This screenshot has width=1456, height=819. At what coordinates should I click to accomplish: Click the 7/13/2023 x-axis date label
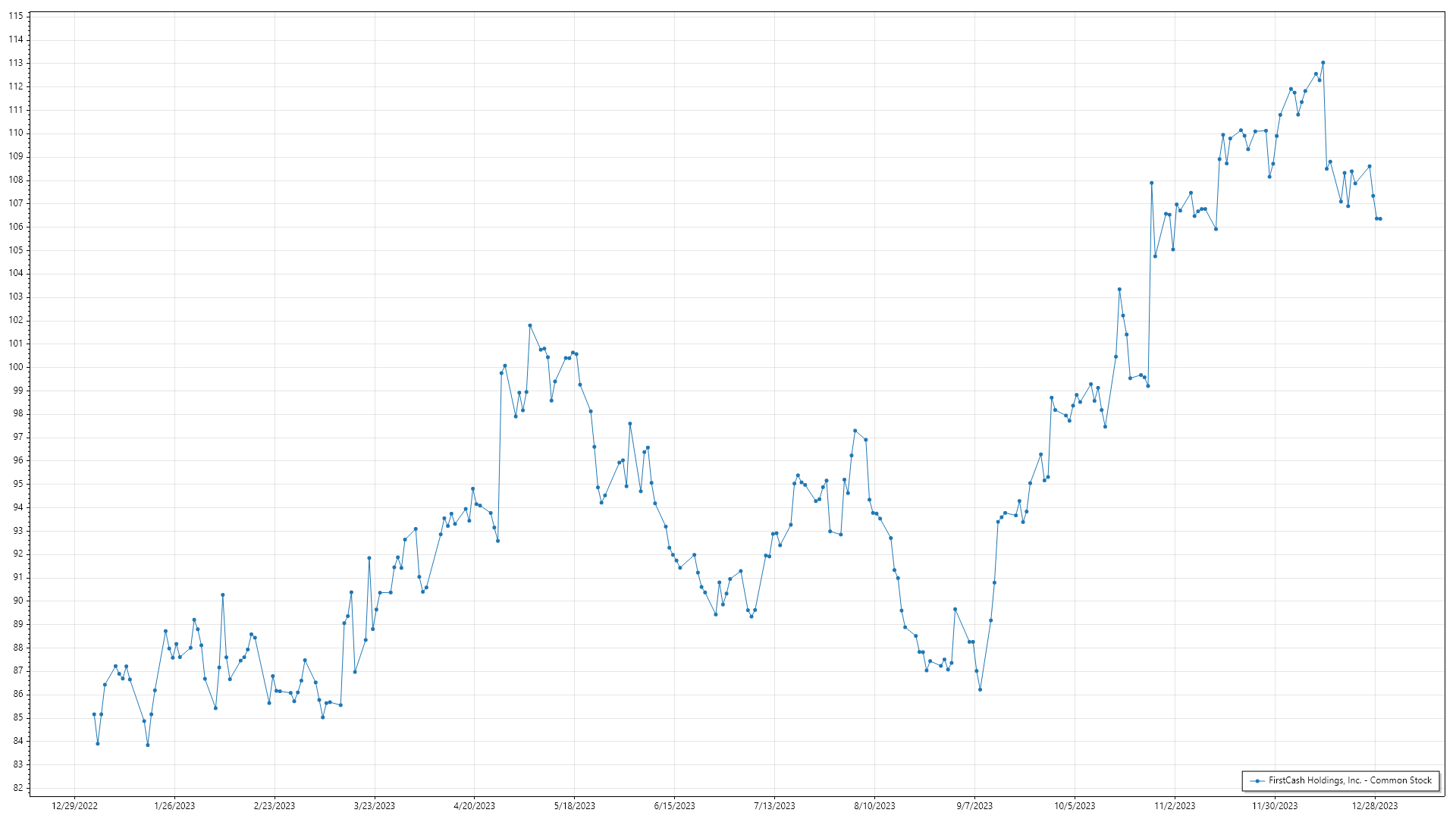point(774,806)
